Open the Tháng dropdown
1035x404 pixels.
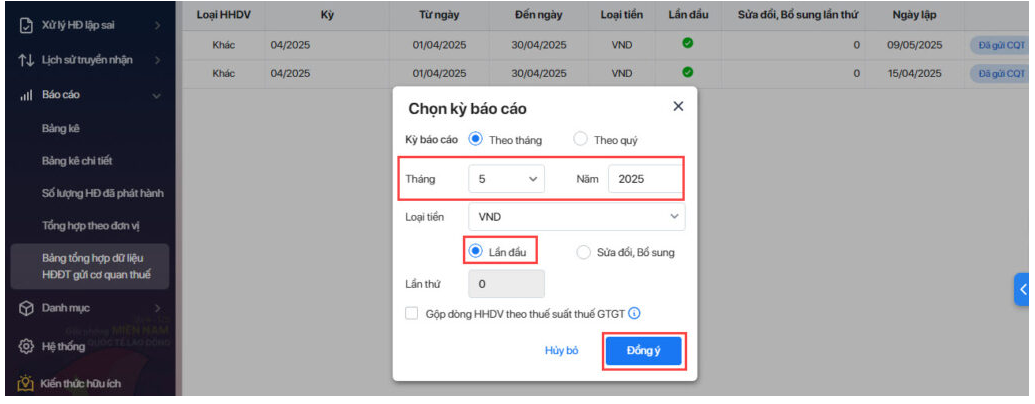pyautogui.click(x=506, y=179)
